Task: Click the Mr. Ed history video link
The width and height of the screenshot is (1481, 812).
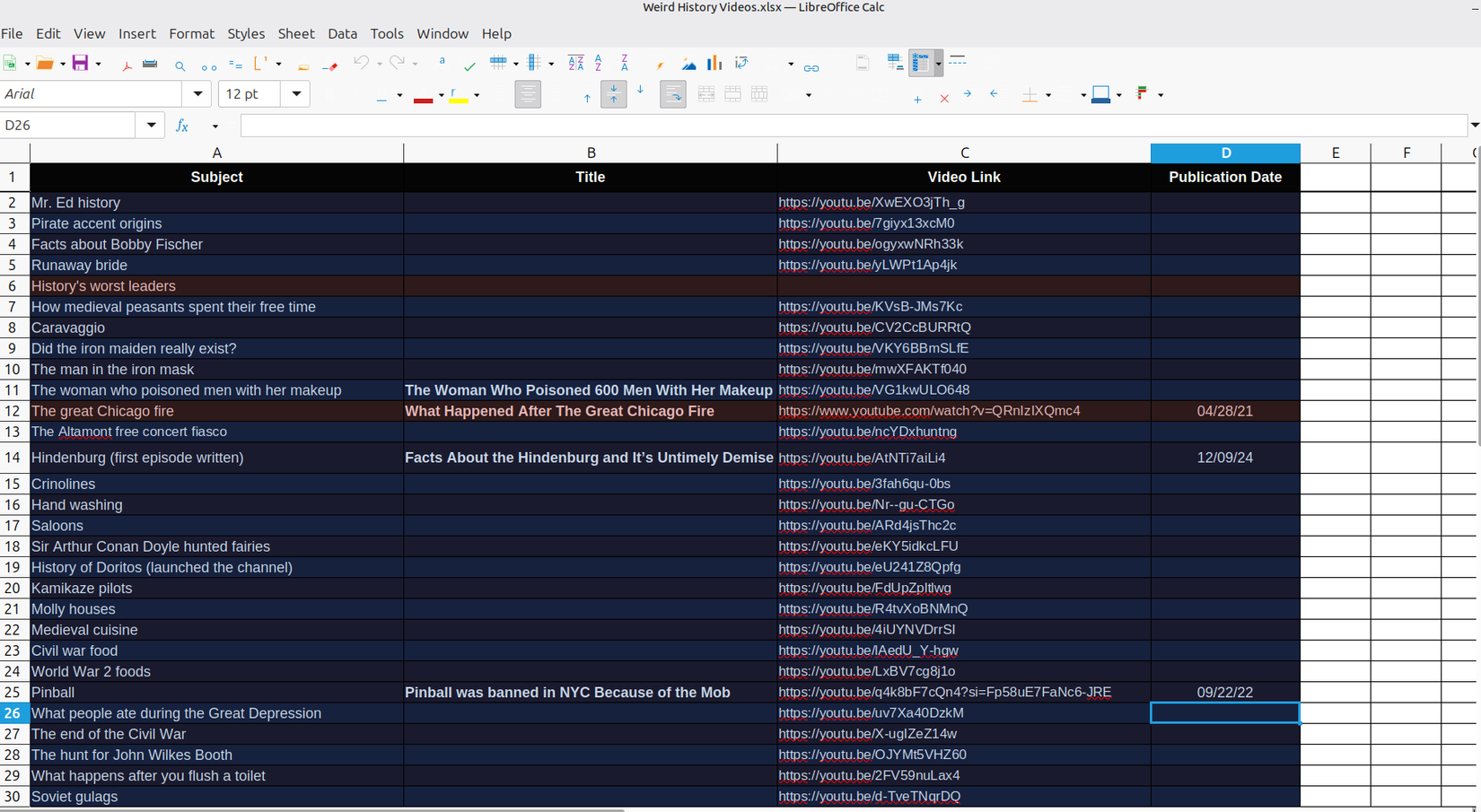Action: pos(872,203)
